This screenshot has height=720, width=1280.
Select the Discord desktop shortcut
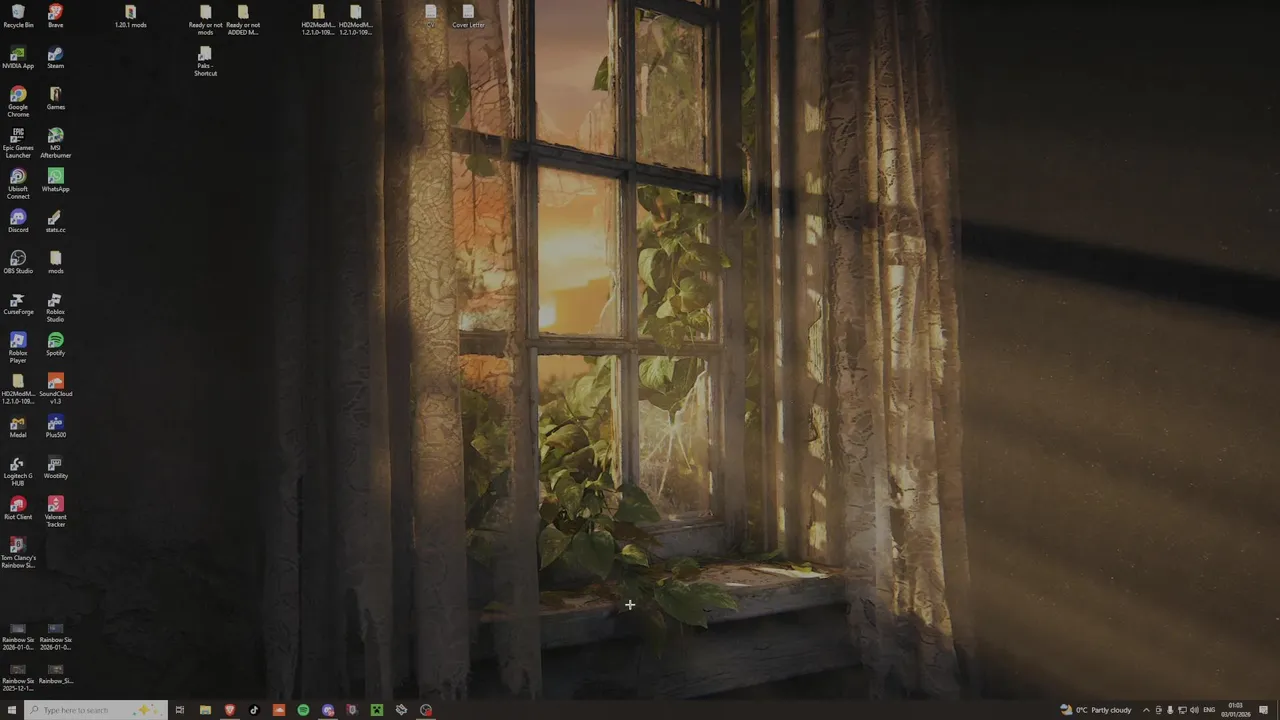[18, 221]
